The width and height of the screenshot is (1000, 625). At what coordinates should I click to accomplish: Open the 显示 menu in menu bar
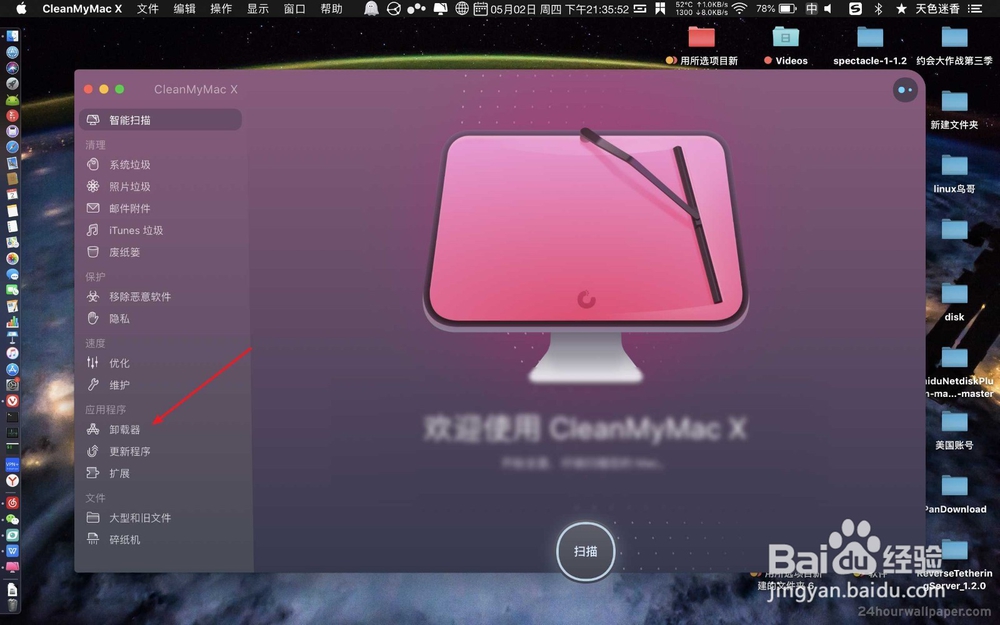(x=258, y=9)
